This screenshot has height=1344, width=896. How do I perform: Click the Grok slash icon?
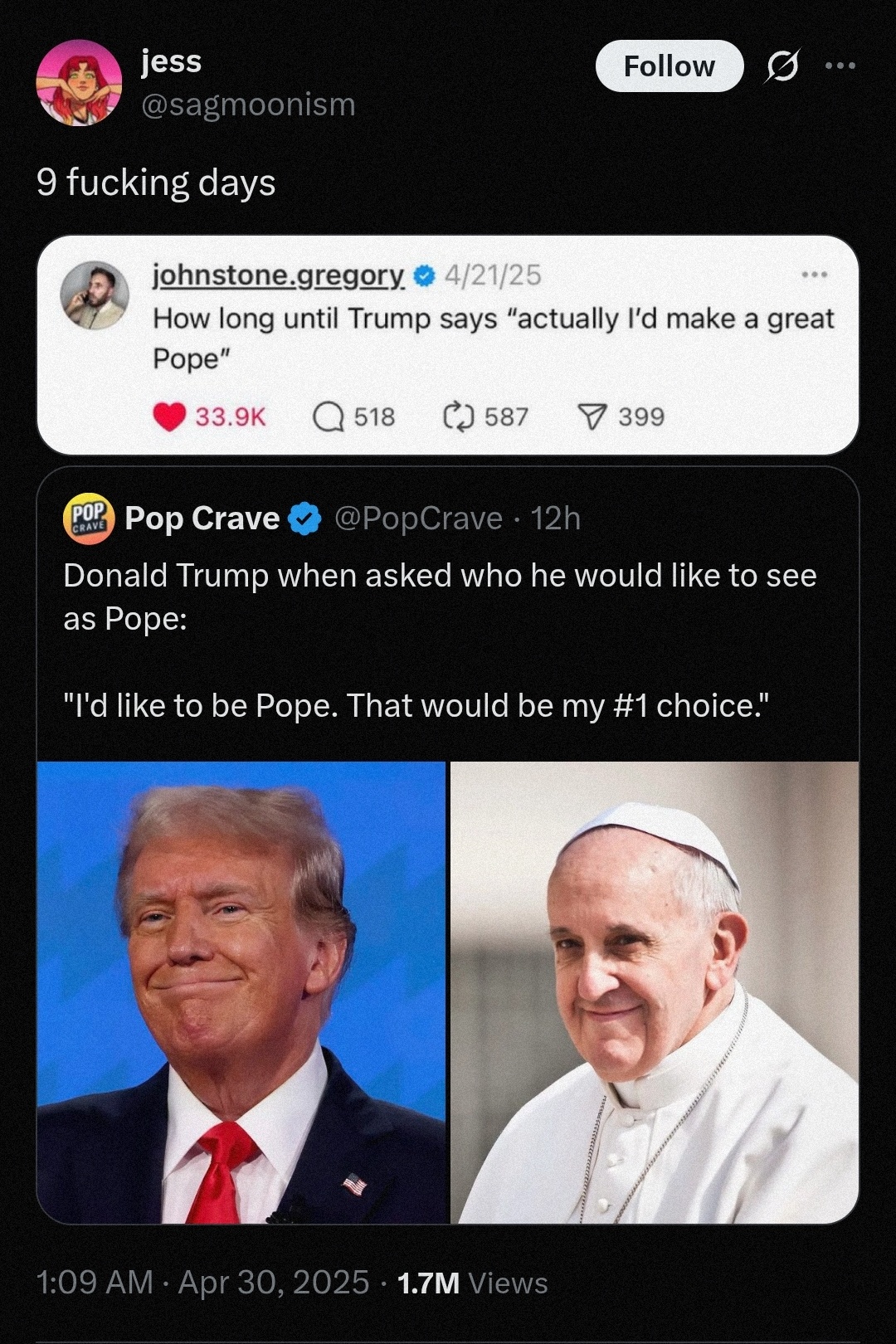click(782, 66)
